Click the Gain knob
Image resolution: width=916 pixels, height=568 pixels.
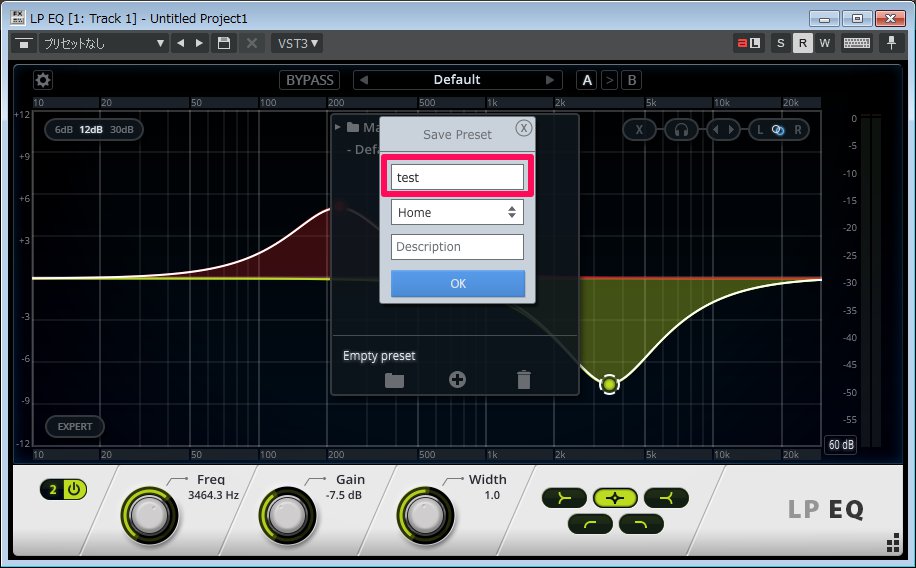pos(287,515)
